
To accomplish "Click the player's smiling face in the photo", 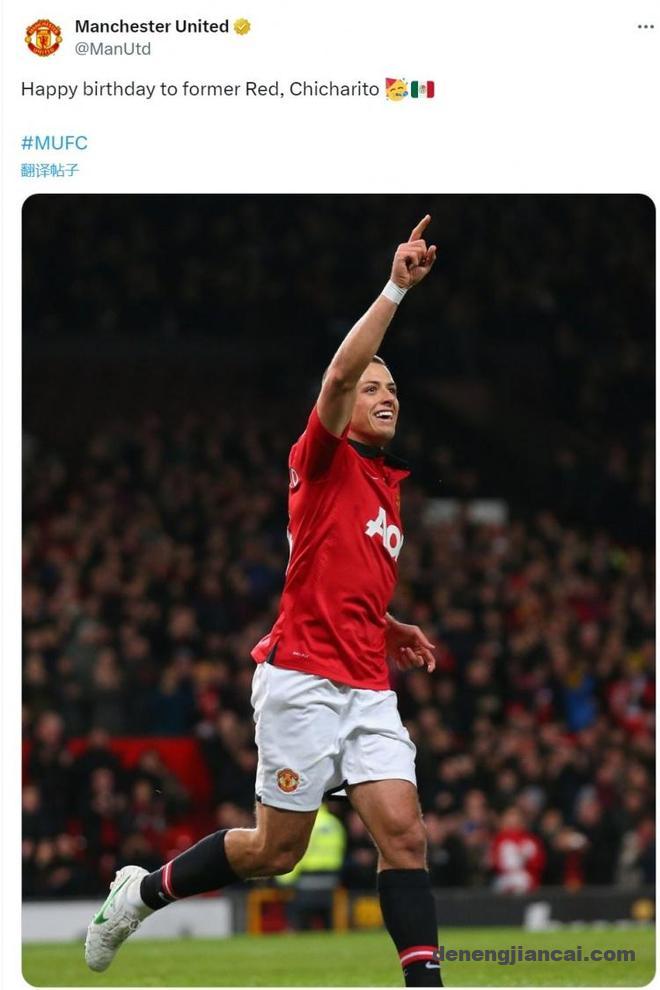I will 372,403.
